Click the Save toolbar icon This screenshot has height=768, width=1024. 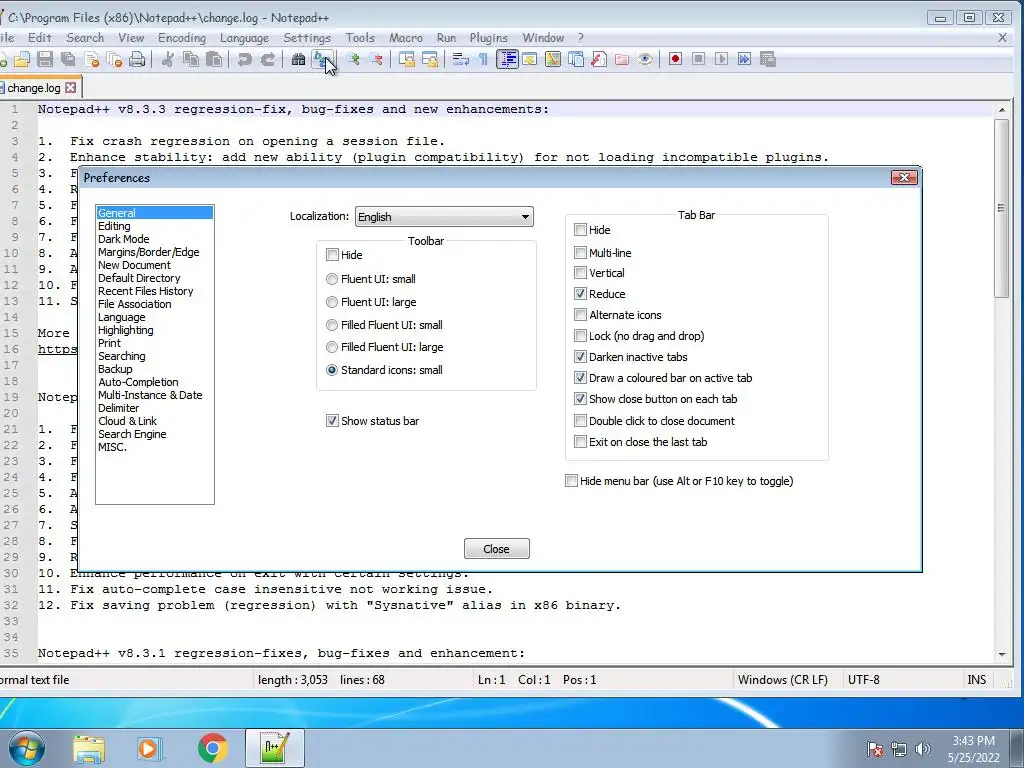coord(44,59)
